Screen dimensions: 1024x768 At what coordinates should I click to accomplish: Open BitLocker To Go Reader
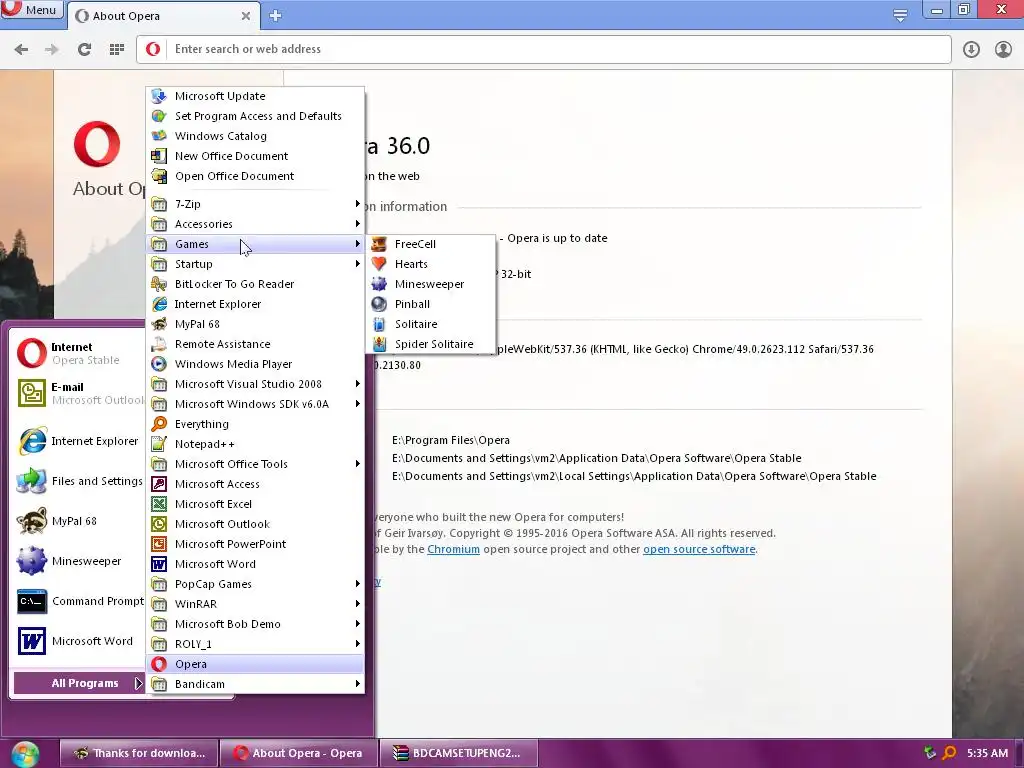[x=255, y=284]
